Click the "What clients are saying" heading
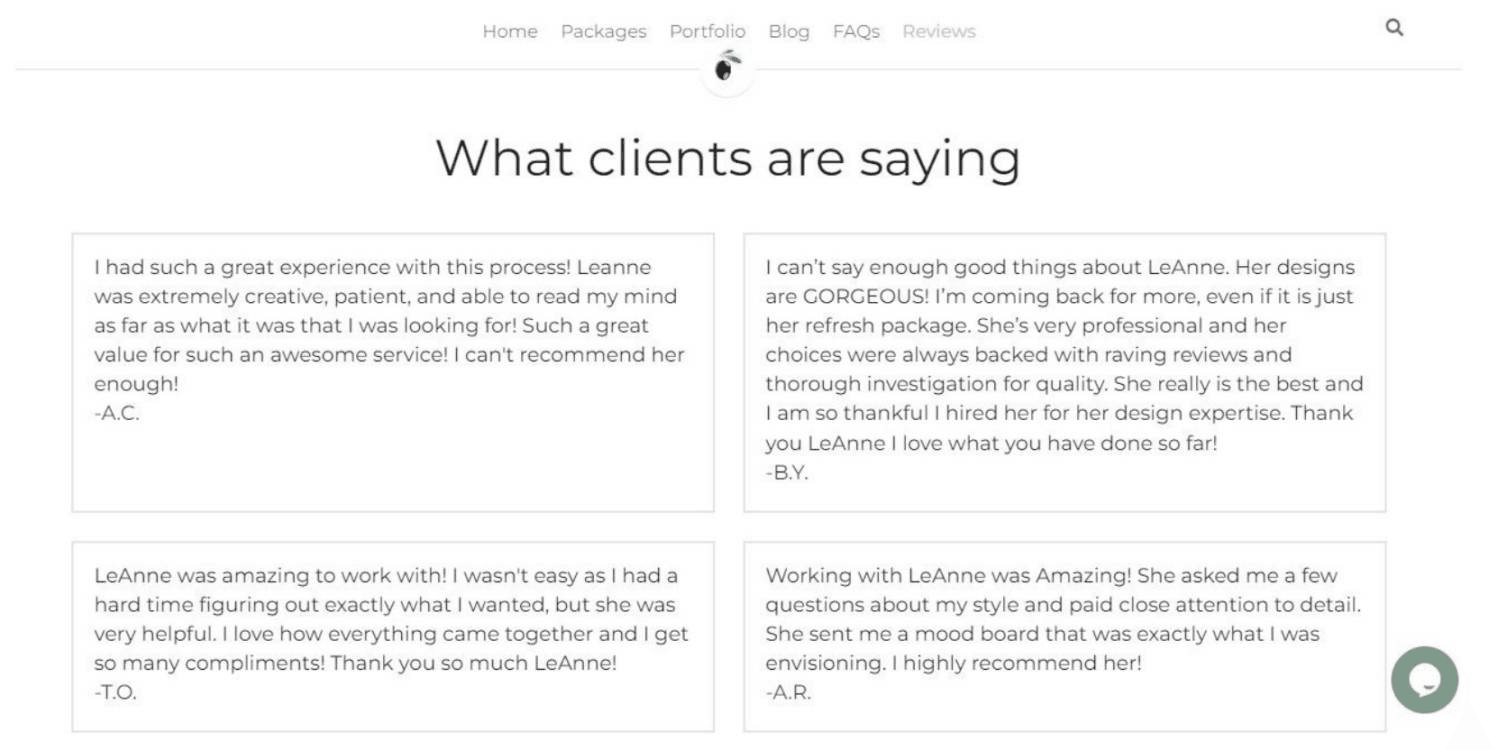 point(728,158)
